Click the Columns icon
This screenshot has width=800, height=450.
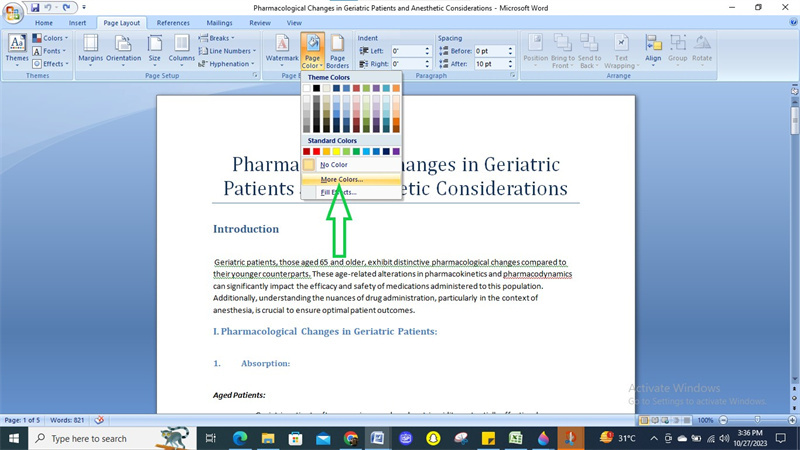[x=182, y=48]
